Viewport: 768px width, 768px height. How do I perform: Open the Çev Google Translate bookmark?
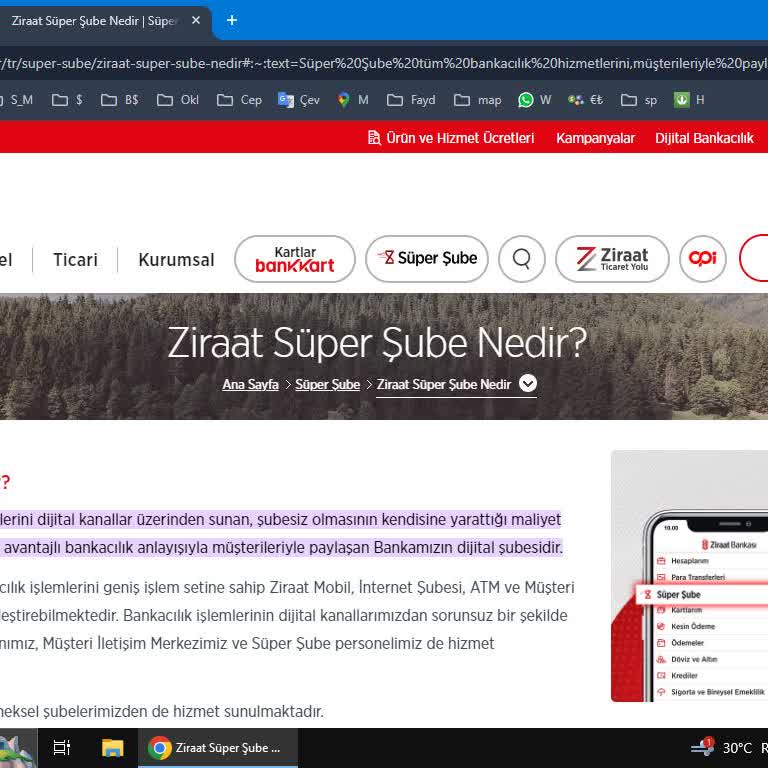(x=299, y=100)
